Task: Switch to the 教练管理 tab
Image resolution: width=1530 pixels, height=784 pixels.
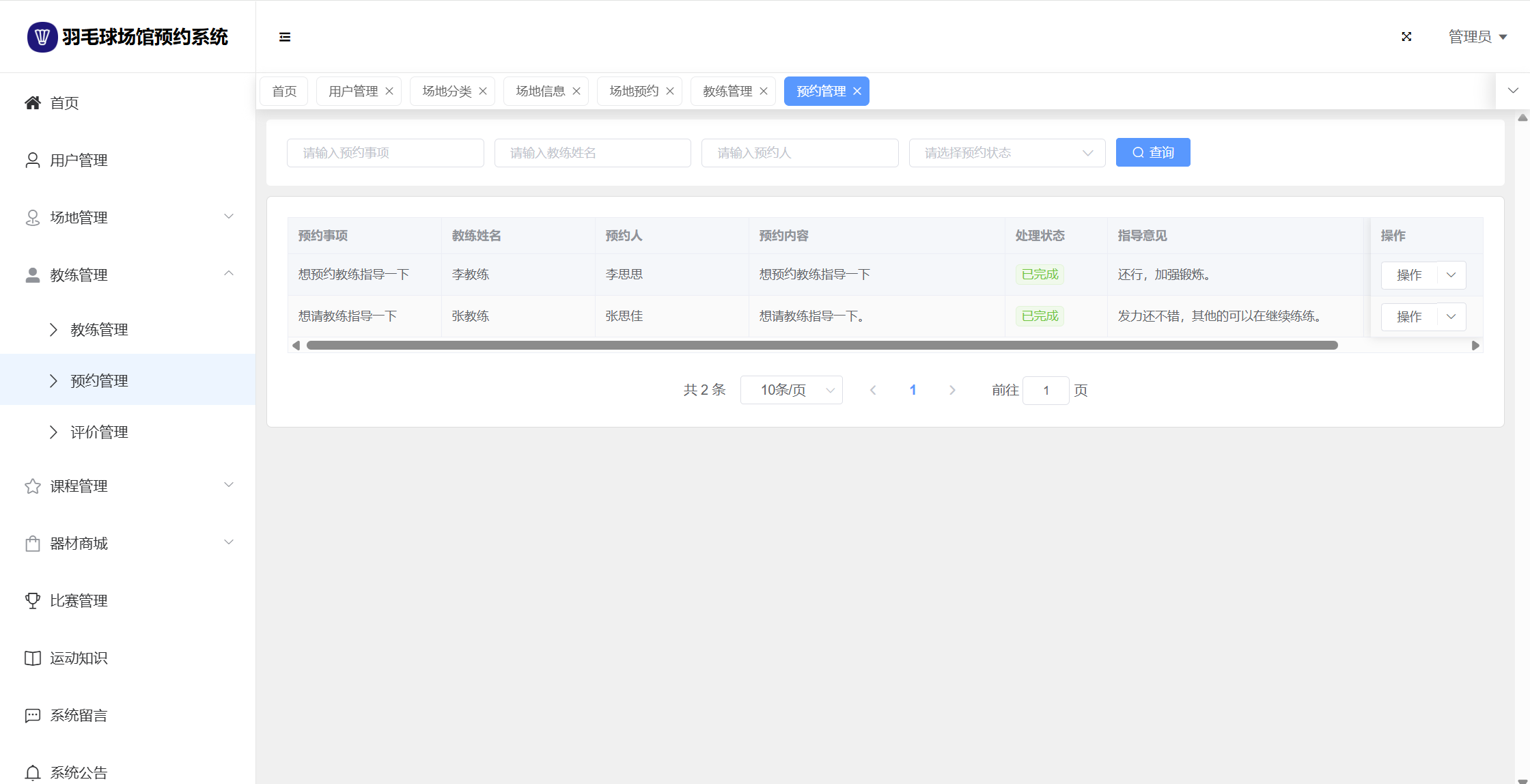Action: (x=727, y=92)
